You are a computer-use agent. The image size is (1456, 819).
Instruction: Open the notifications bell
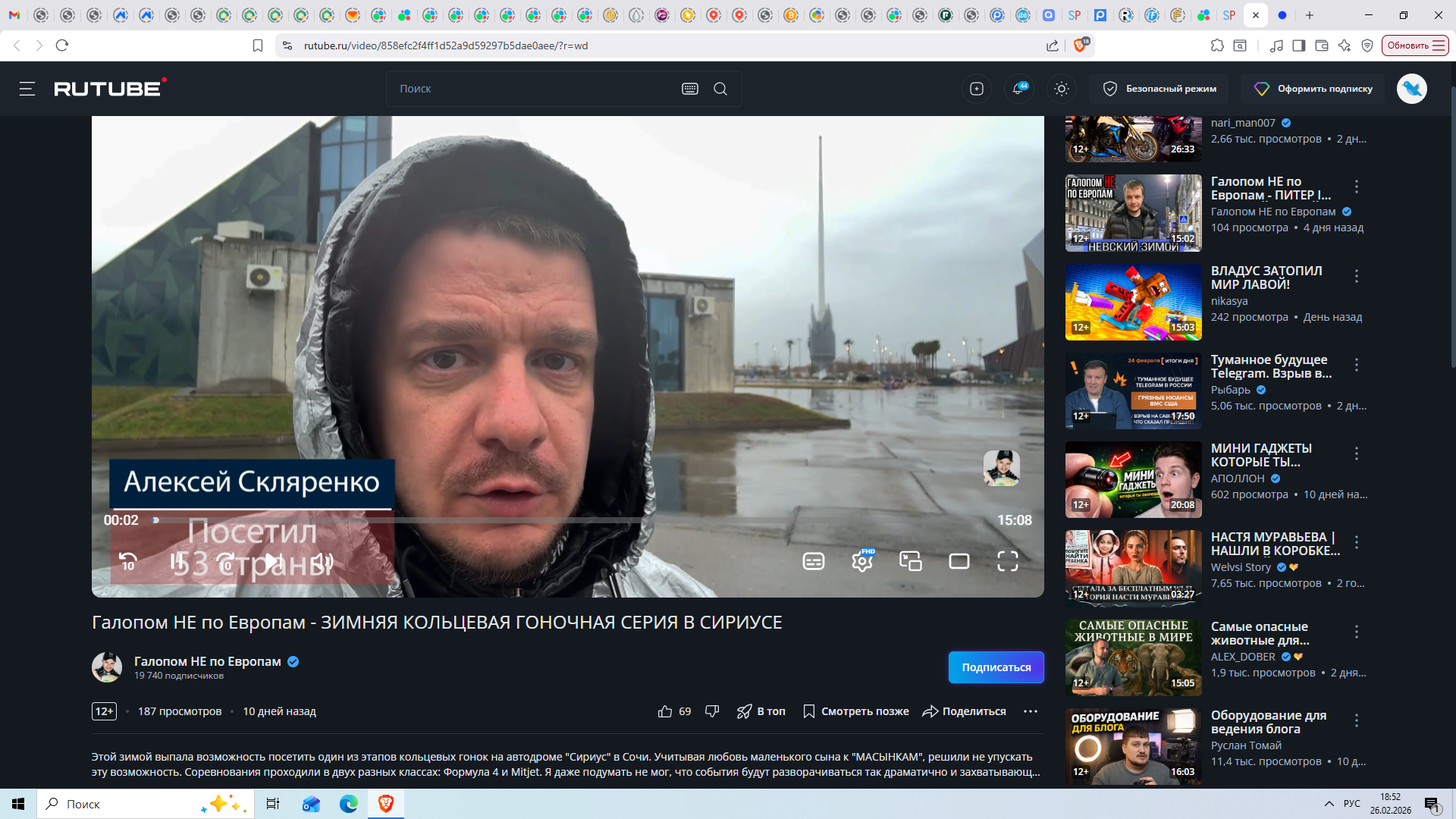1018,89
